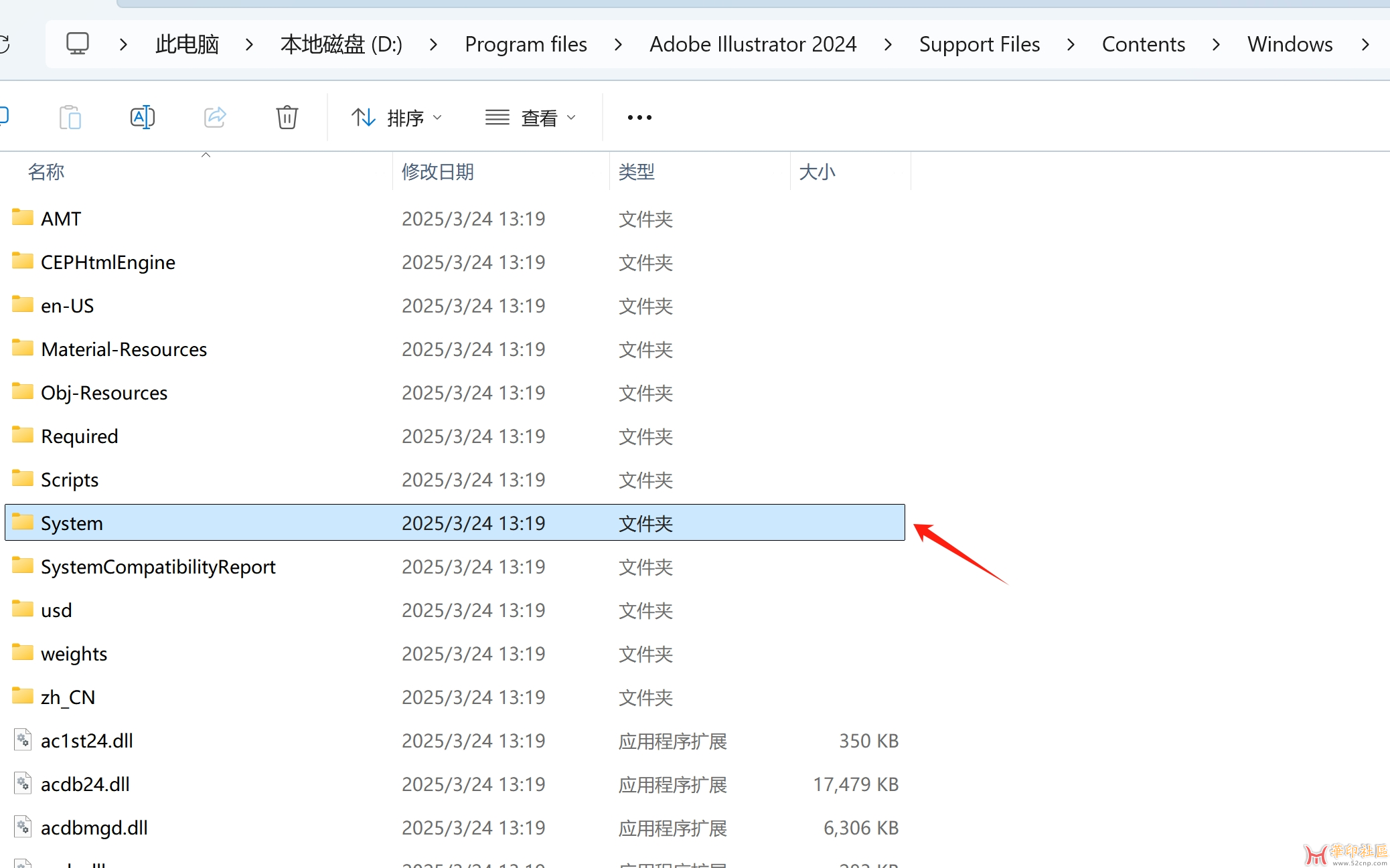Navigate to Contents breadcrumb
1390x868 pixels.
1144,44
